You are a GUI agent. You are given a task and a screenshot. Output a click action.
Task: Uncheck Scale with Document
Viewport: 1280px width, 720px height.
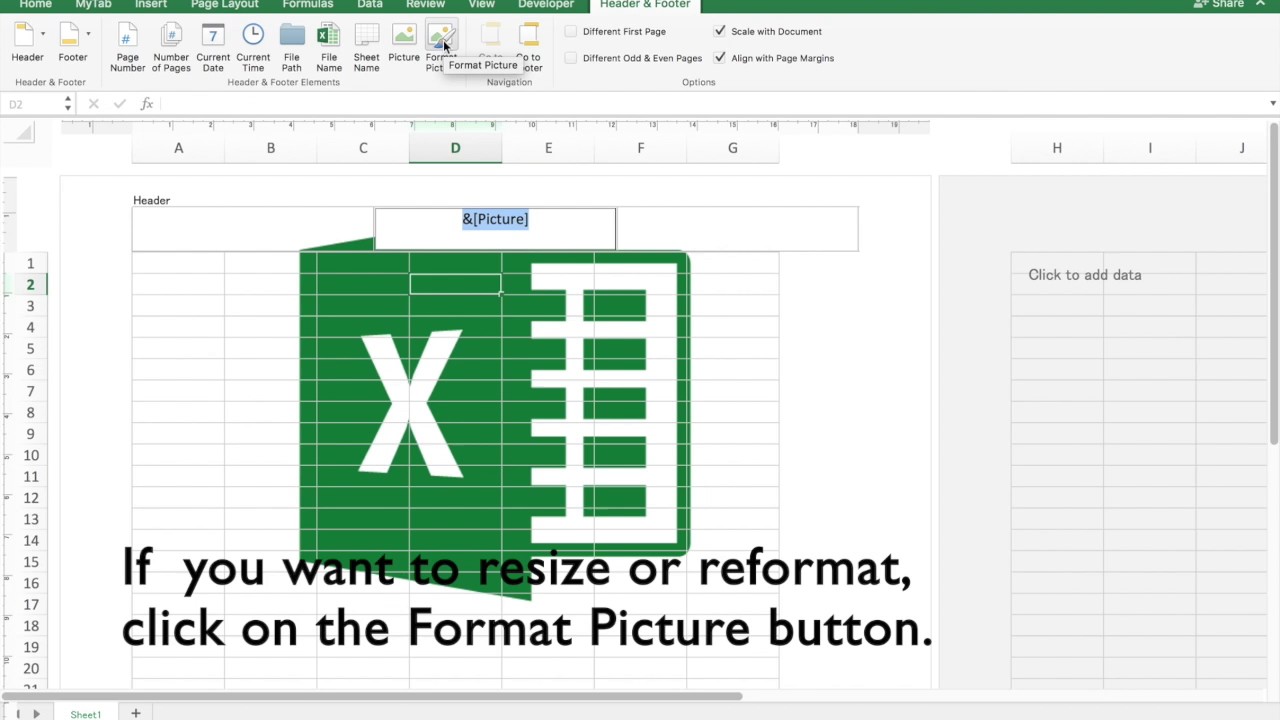[720, 31]
